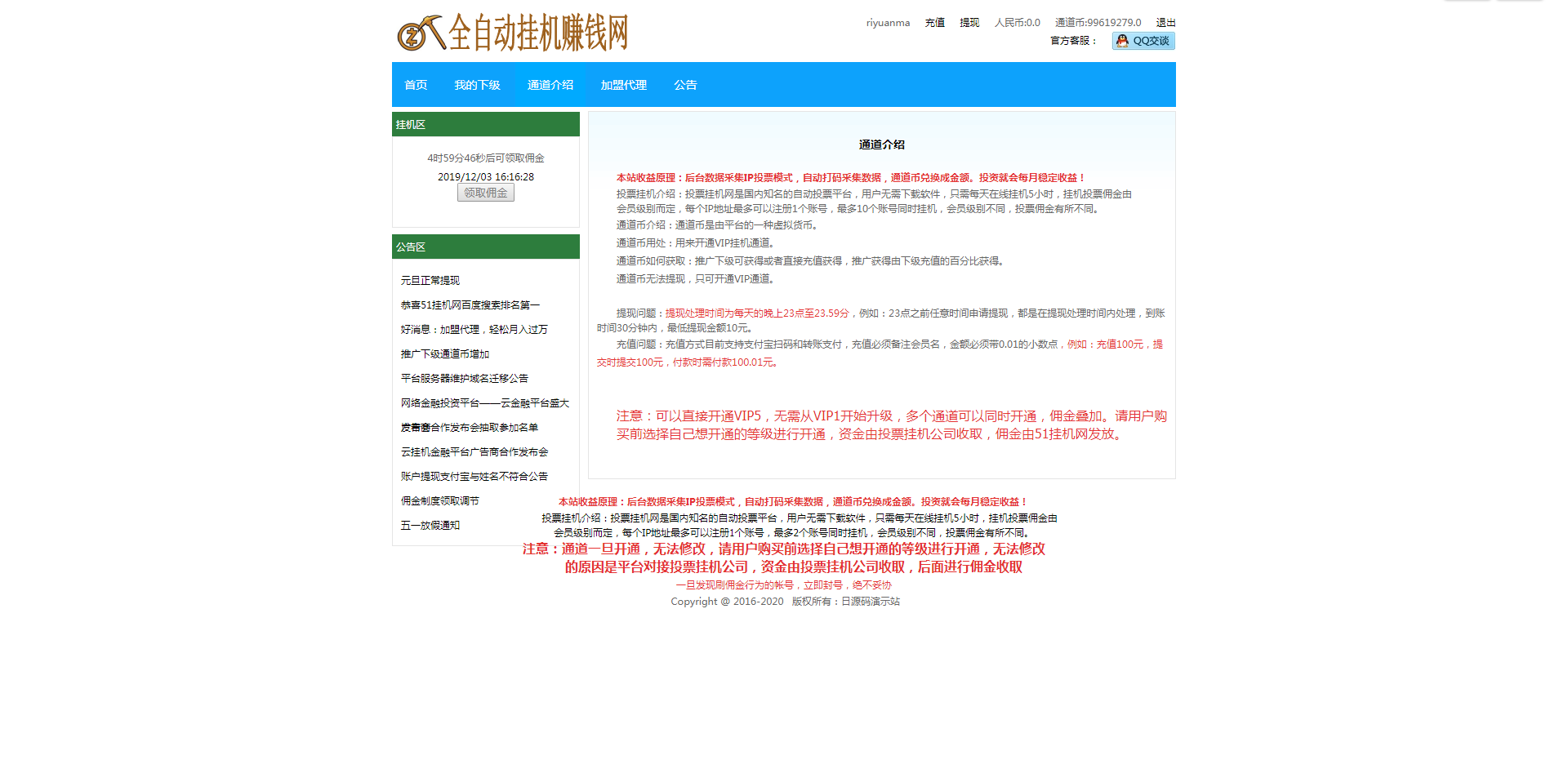Click the site logo with pickaxe icon
Viewport: 1568px width, 760px height.
coord(512,33)
